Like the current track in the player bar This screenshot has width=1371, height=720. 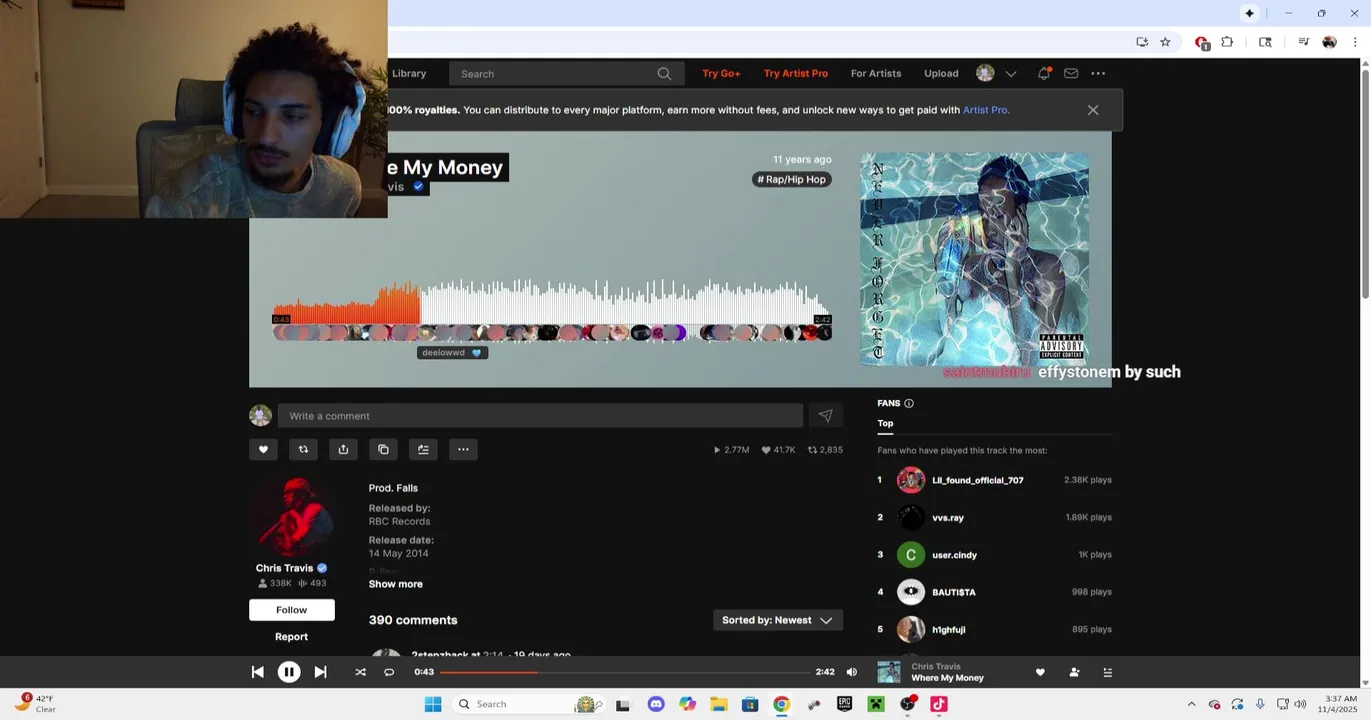(1040, 672)
